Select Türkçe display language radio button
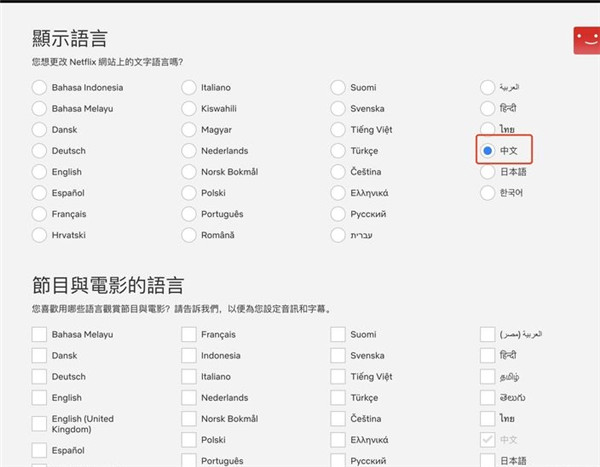The width and height of the screenshot is (600, 467). (338, 151)
